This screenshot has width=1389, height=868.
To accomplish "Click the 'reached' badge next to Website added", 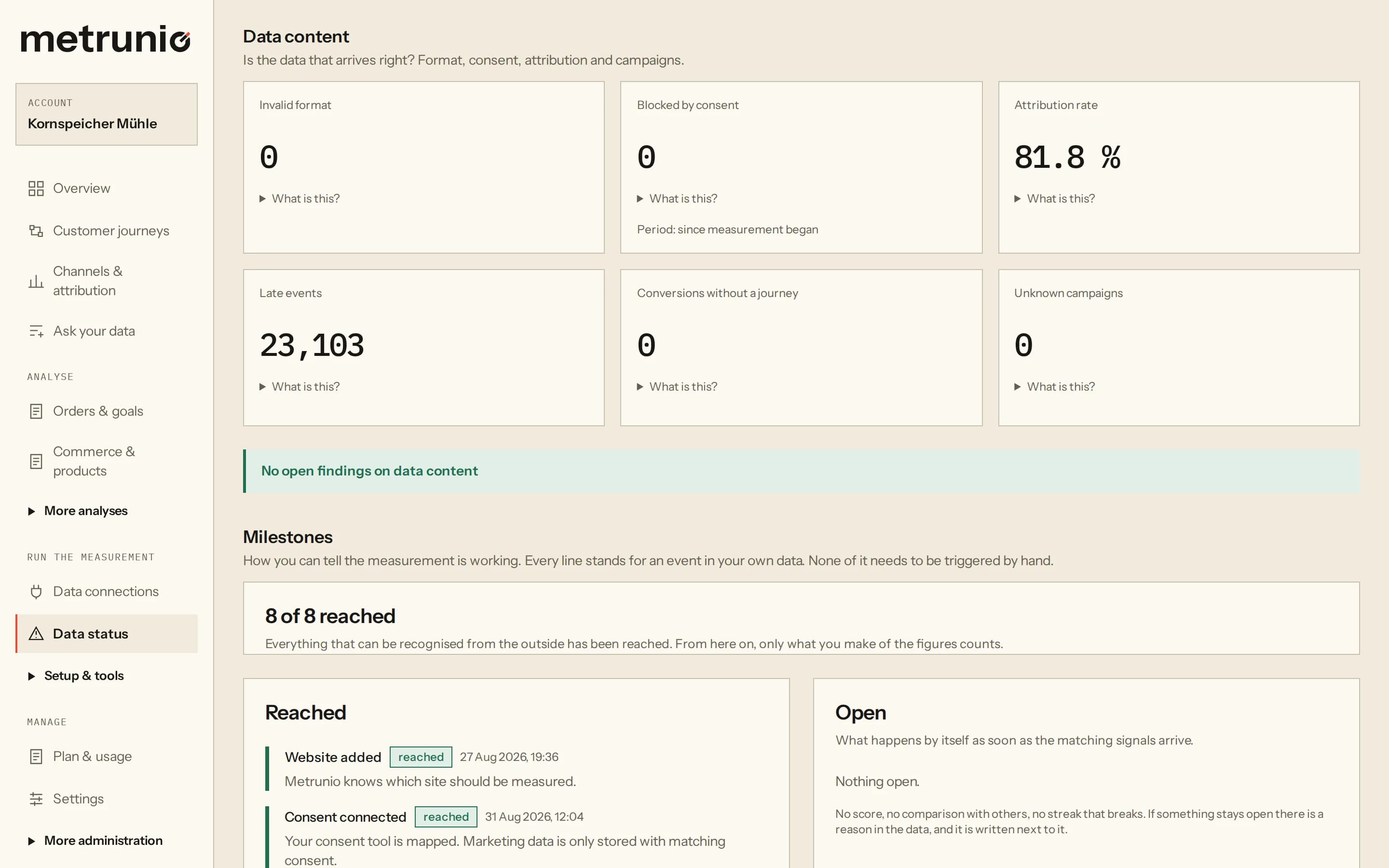I will (421, 757).
